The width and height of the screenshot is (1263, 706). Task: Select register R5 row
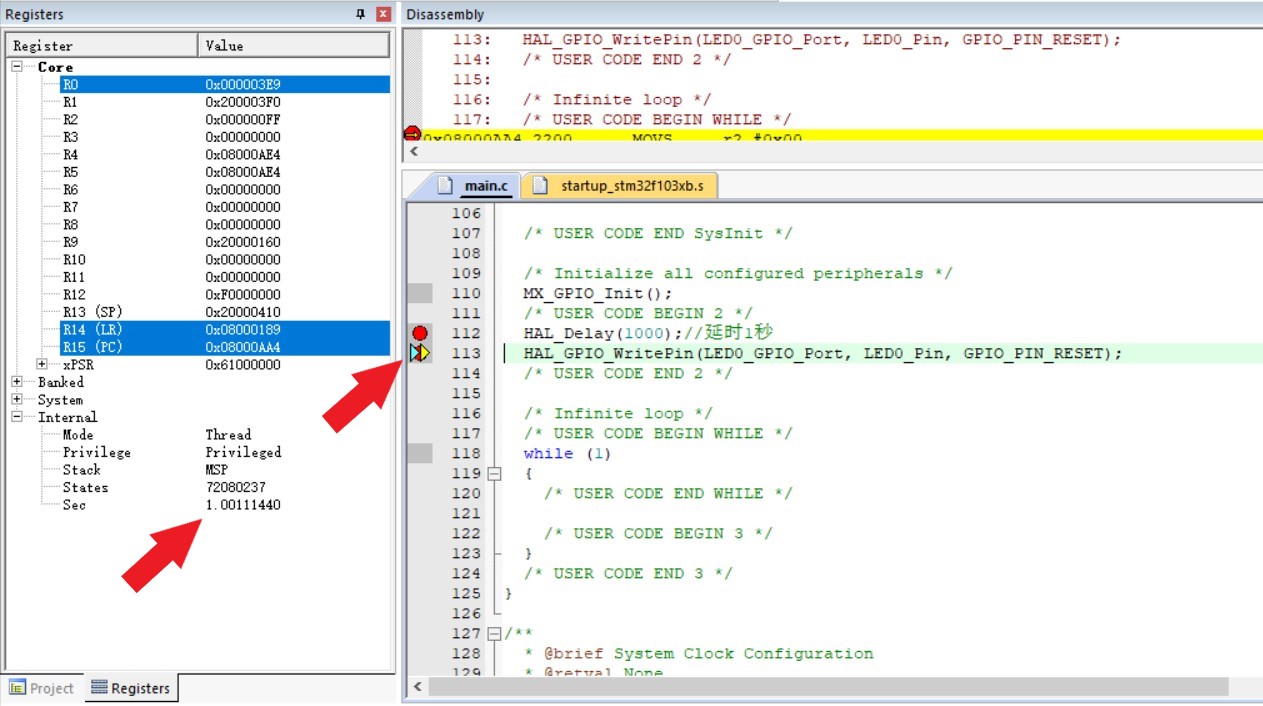(x=225, y=172)
